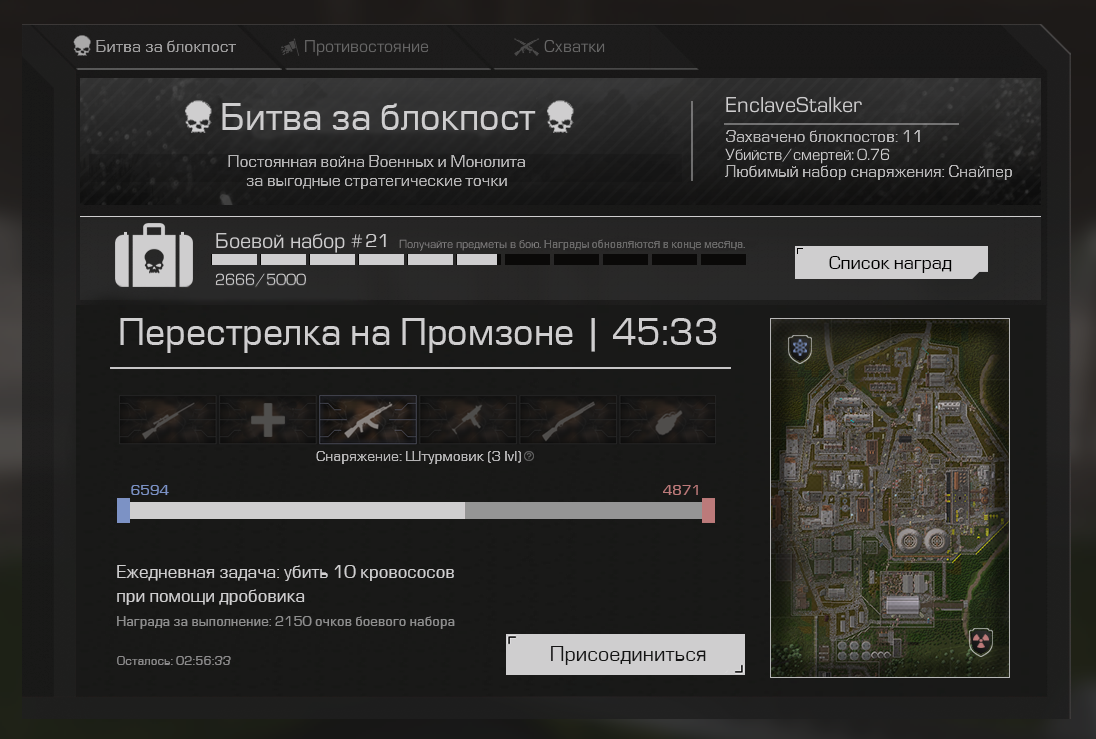Viewport: 1096px width, 739px height.
Task: Click the snowflake faction shield on map
Action: point(800,348)
